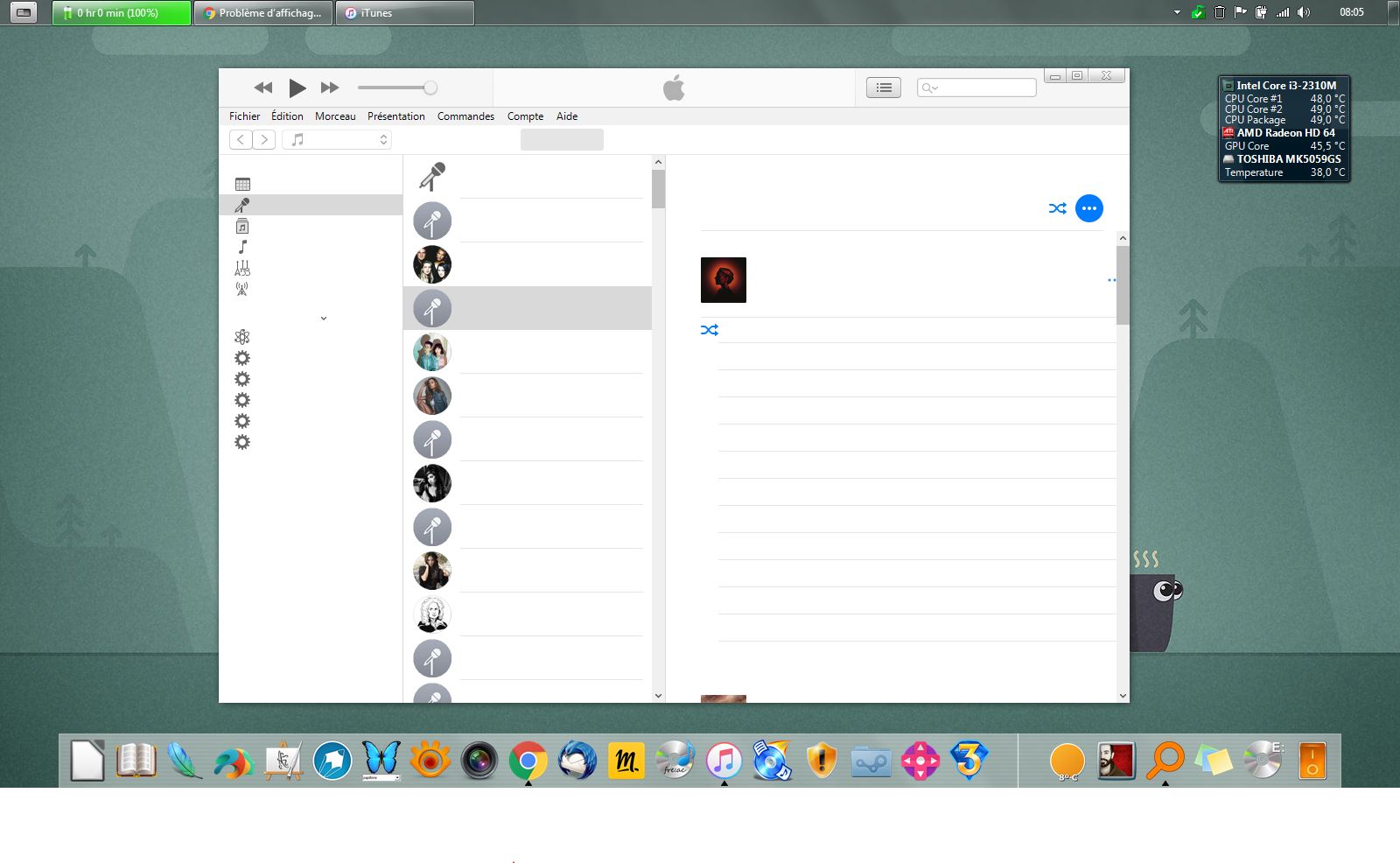Viewport: 1400px width, 863px height.
Task: Click the orange power switch dock icon
Action: [1312, 761]
